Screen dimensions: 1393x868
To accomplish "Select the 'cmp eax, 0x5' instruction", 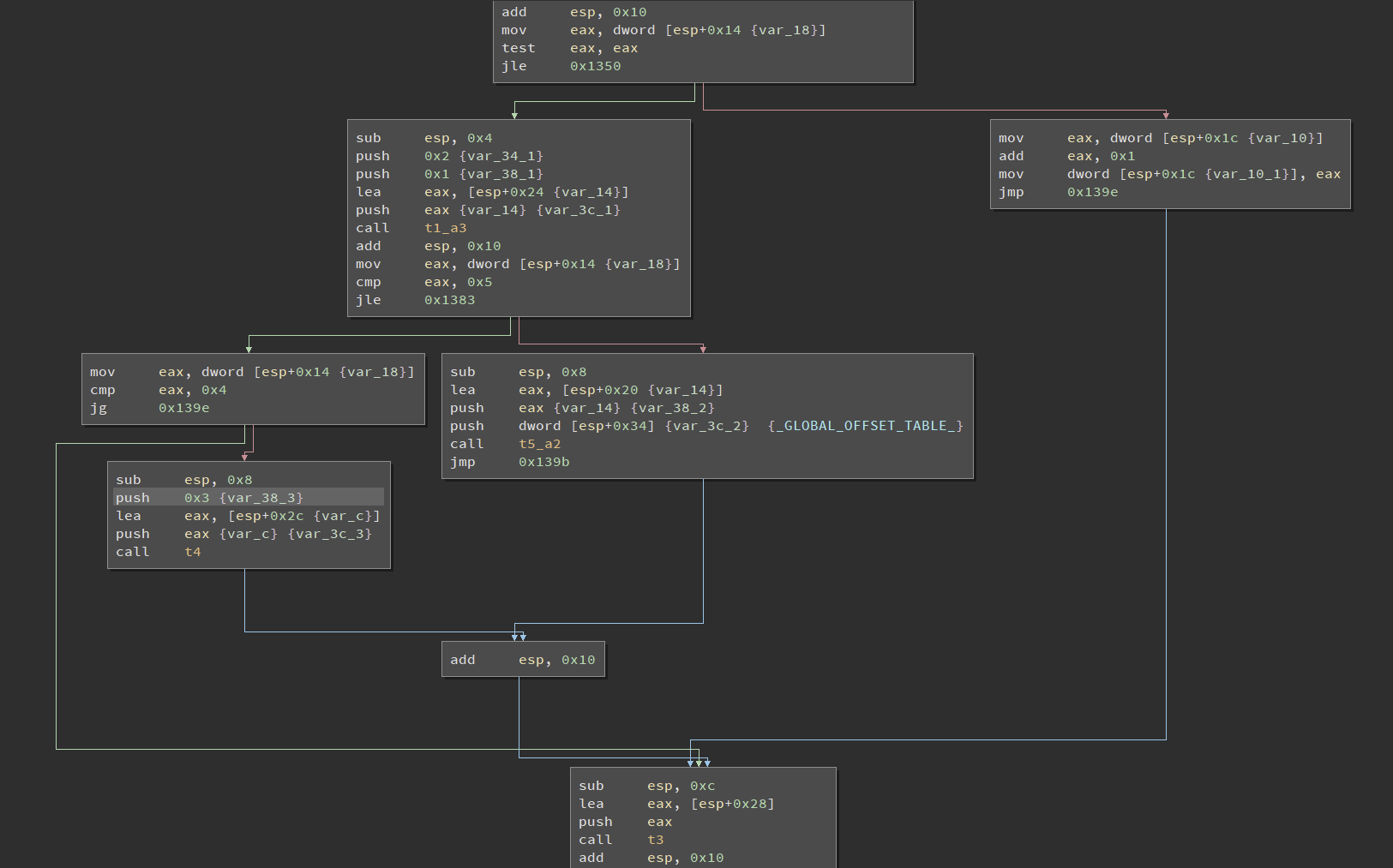I will pos(424,282).
